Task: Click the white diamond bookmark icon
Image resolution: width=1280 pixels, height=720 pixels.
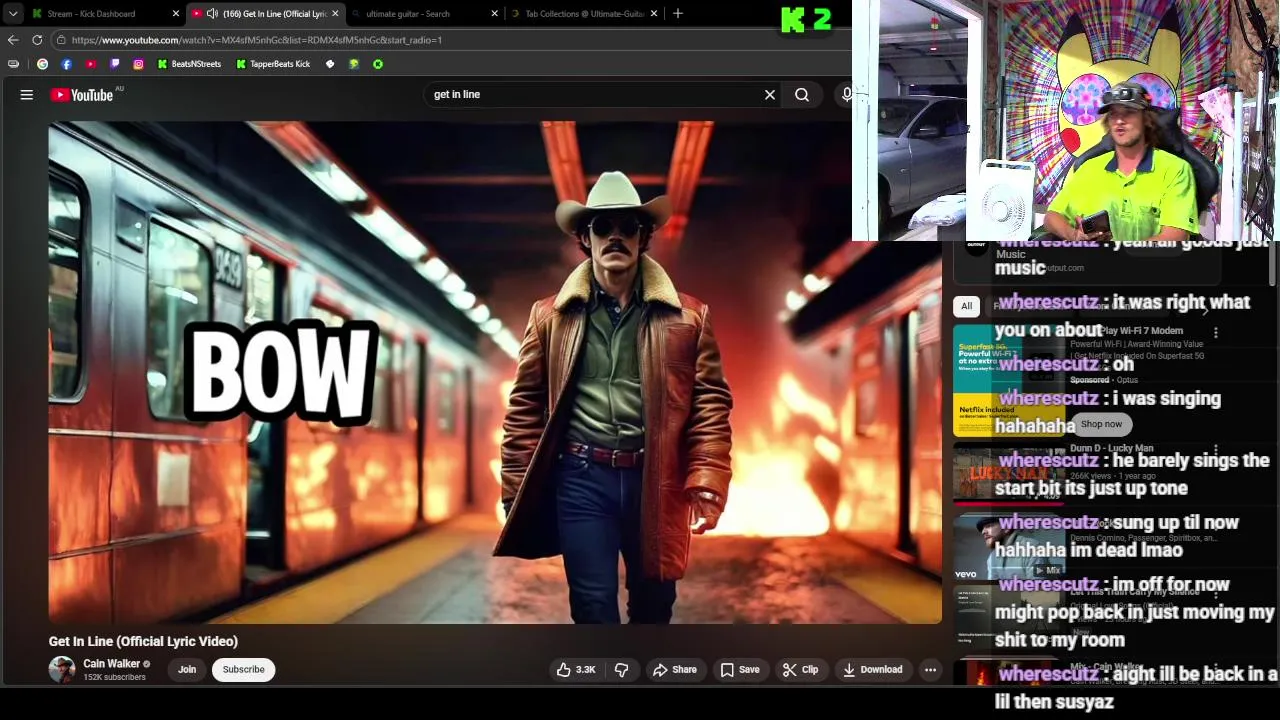Action: pyautogui.click(x=330, y=64)
